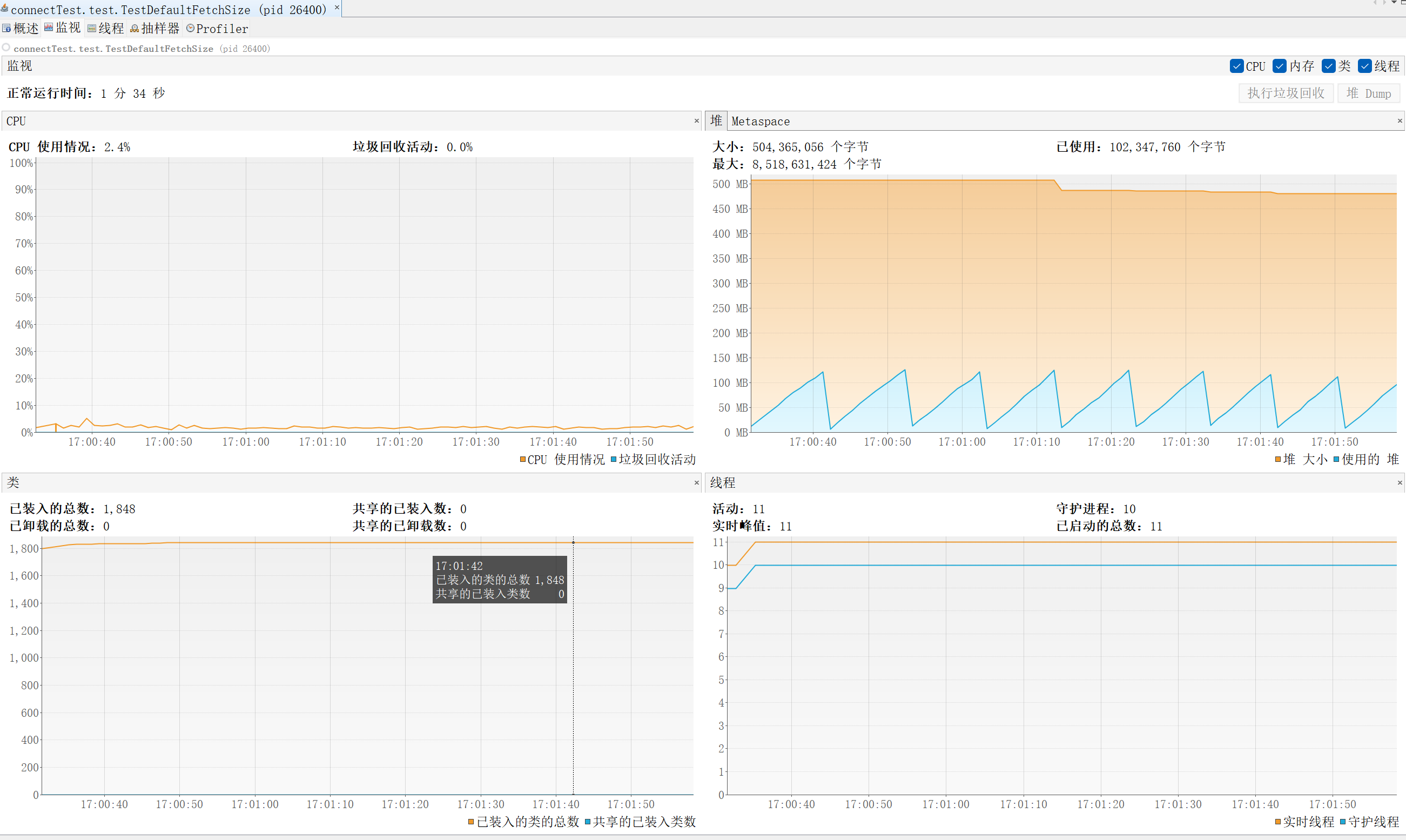Click 执行垃圾回收 perform GC button
Screen dimensions: 1406x840
pos(1286,93)
